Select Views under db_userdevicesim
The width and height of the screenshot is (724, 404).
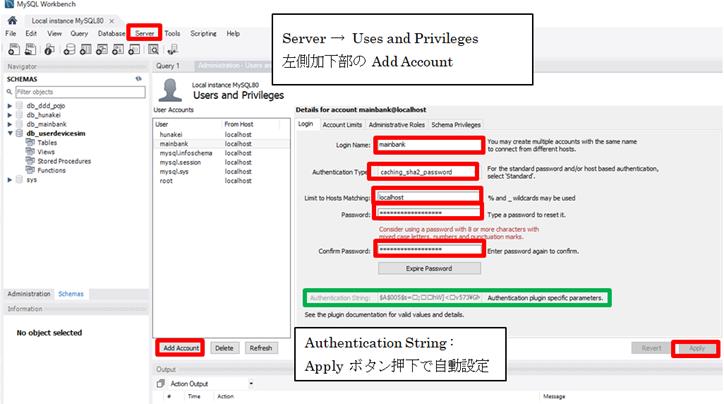tap(46, 152)
